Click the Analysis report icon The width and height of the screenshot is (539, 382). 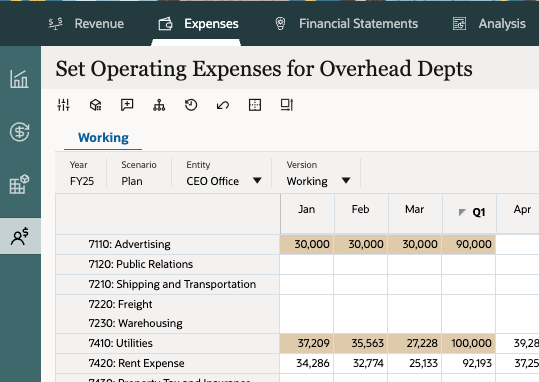tap(459, 24)
